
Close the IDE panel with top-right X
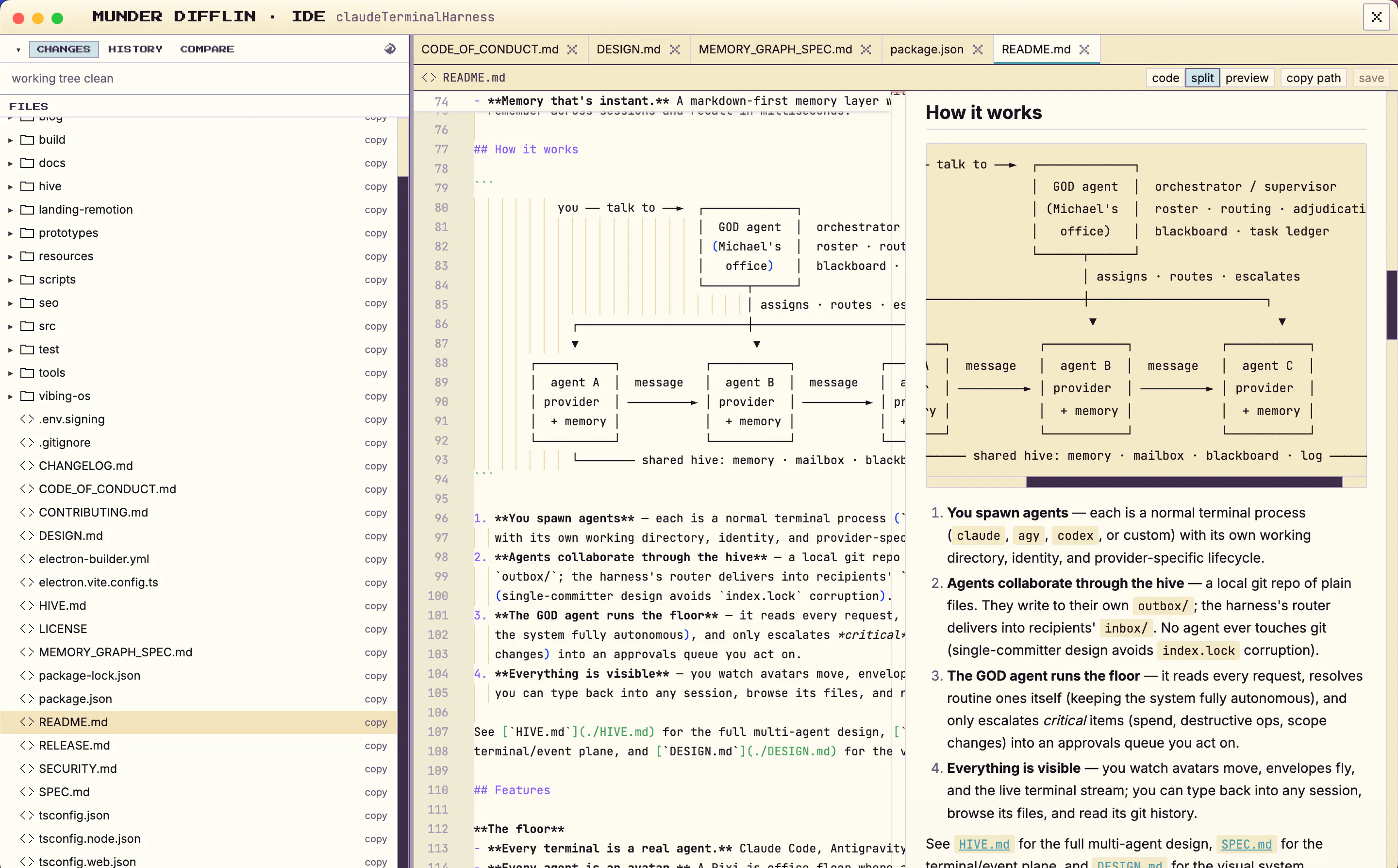coord(1376,17)
